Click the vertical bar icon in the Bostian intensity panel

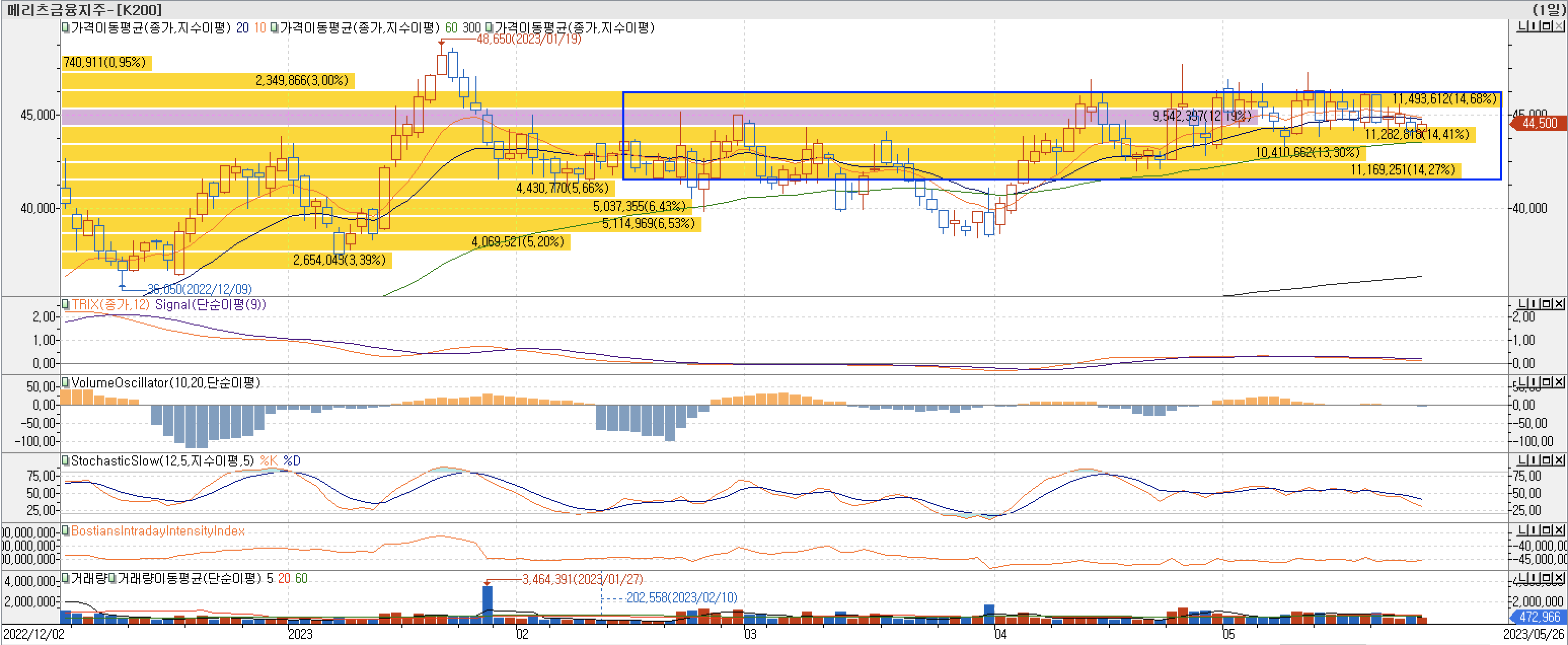(1534, 529)
